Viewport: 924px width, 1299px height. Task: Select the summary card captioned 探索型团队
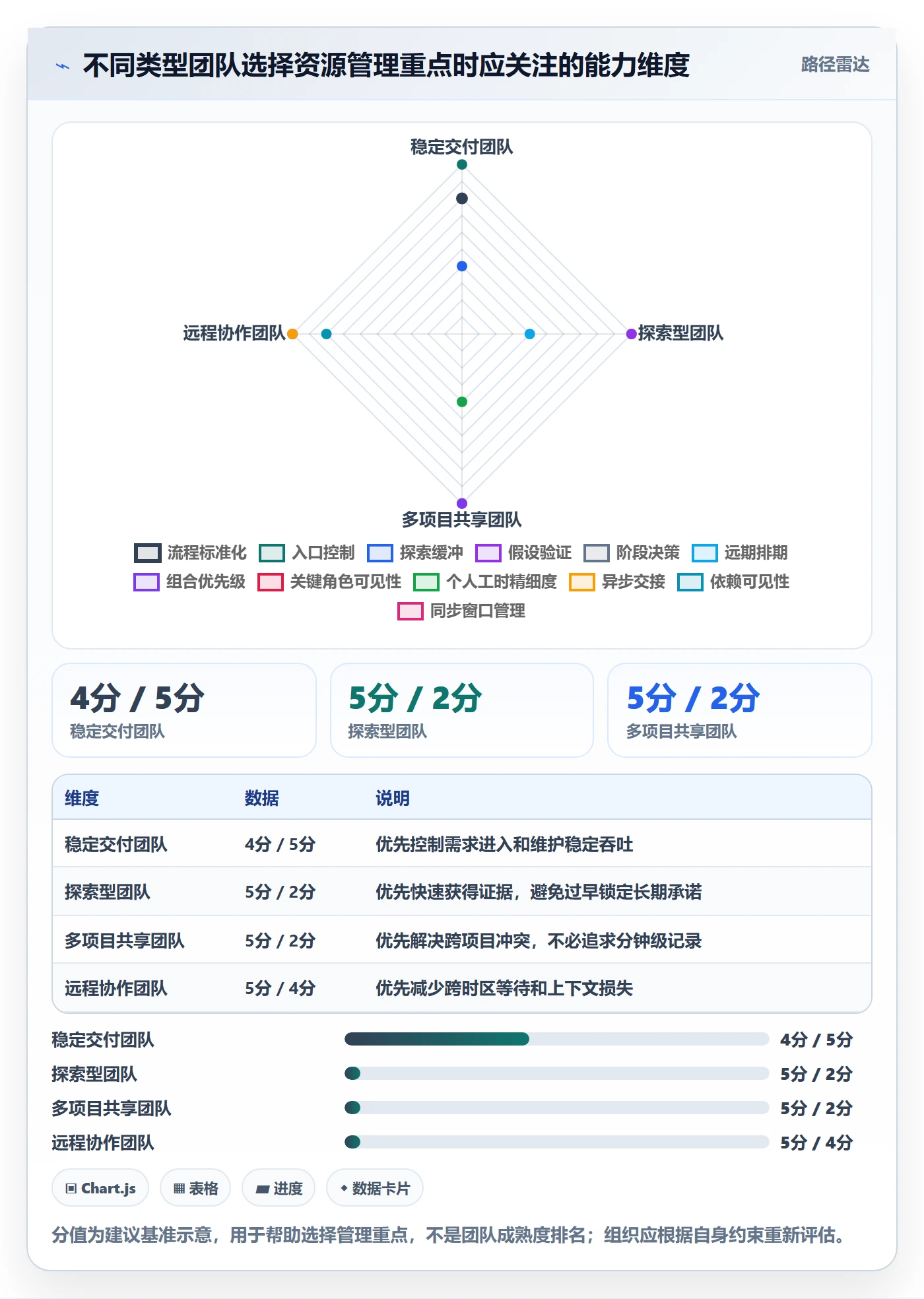click(x=462, y=710)
